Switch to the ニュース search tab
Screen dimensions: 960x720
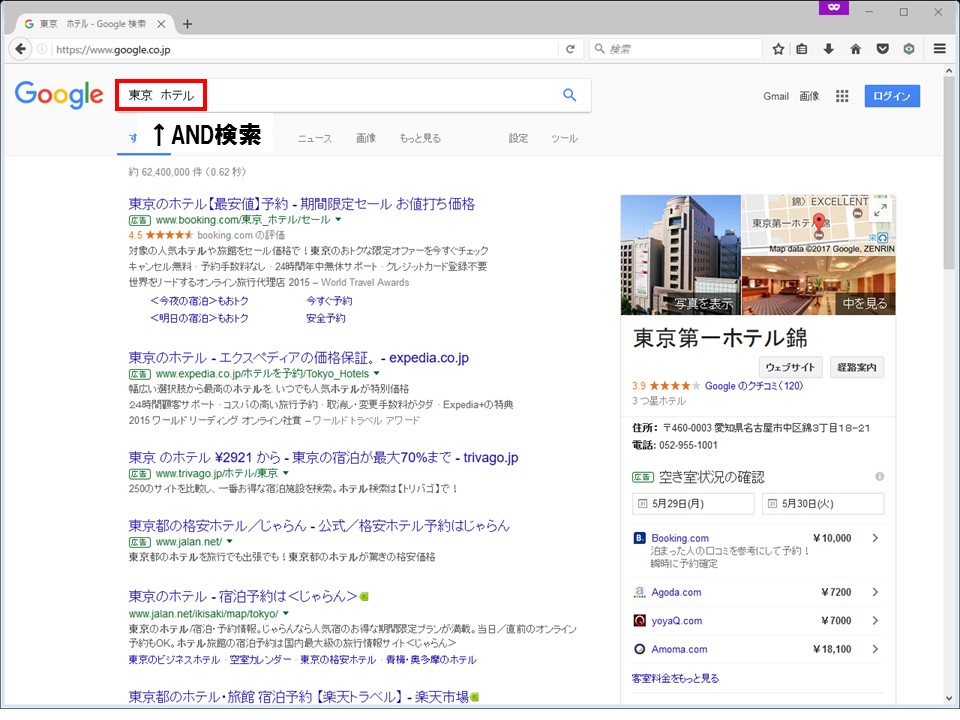315,138
